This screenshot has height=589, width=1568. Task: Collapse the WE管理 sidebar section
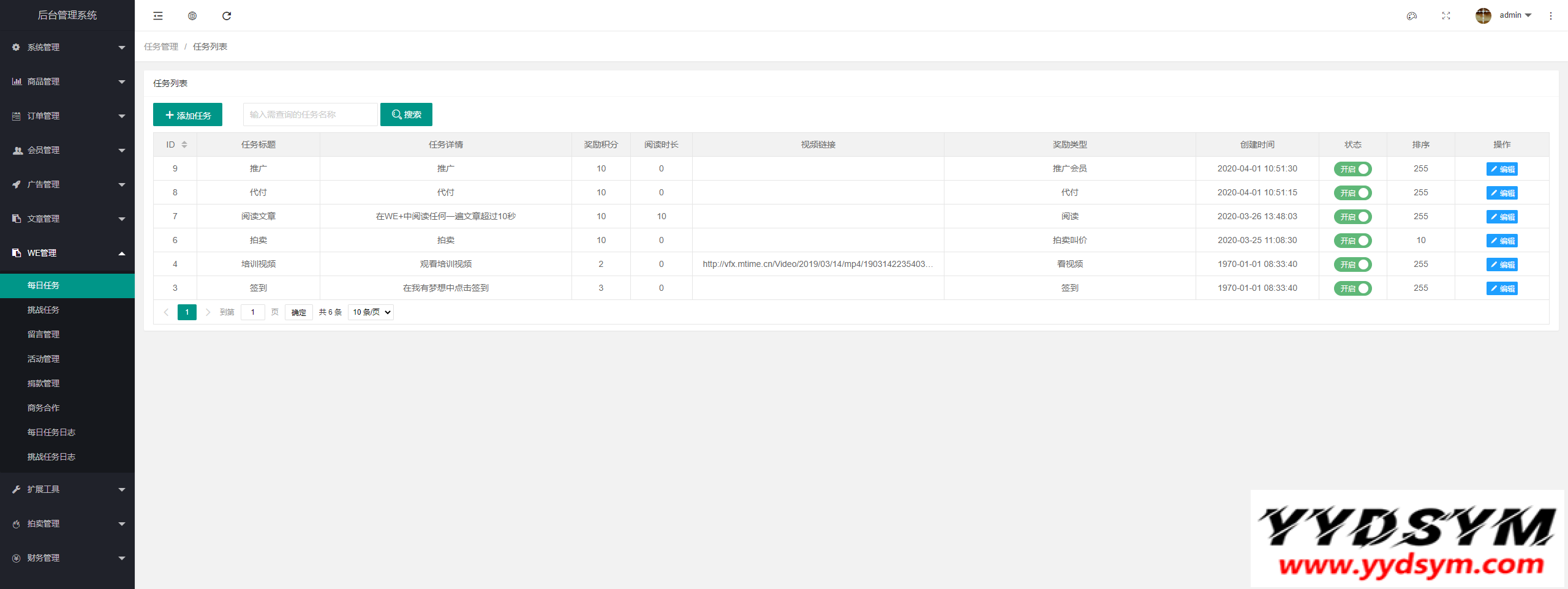point(67,253)
